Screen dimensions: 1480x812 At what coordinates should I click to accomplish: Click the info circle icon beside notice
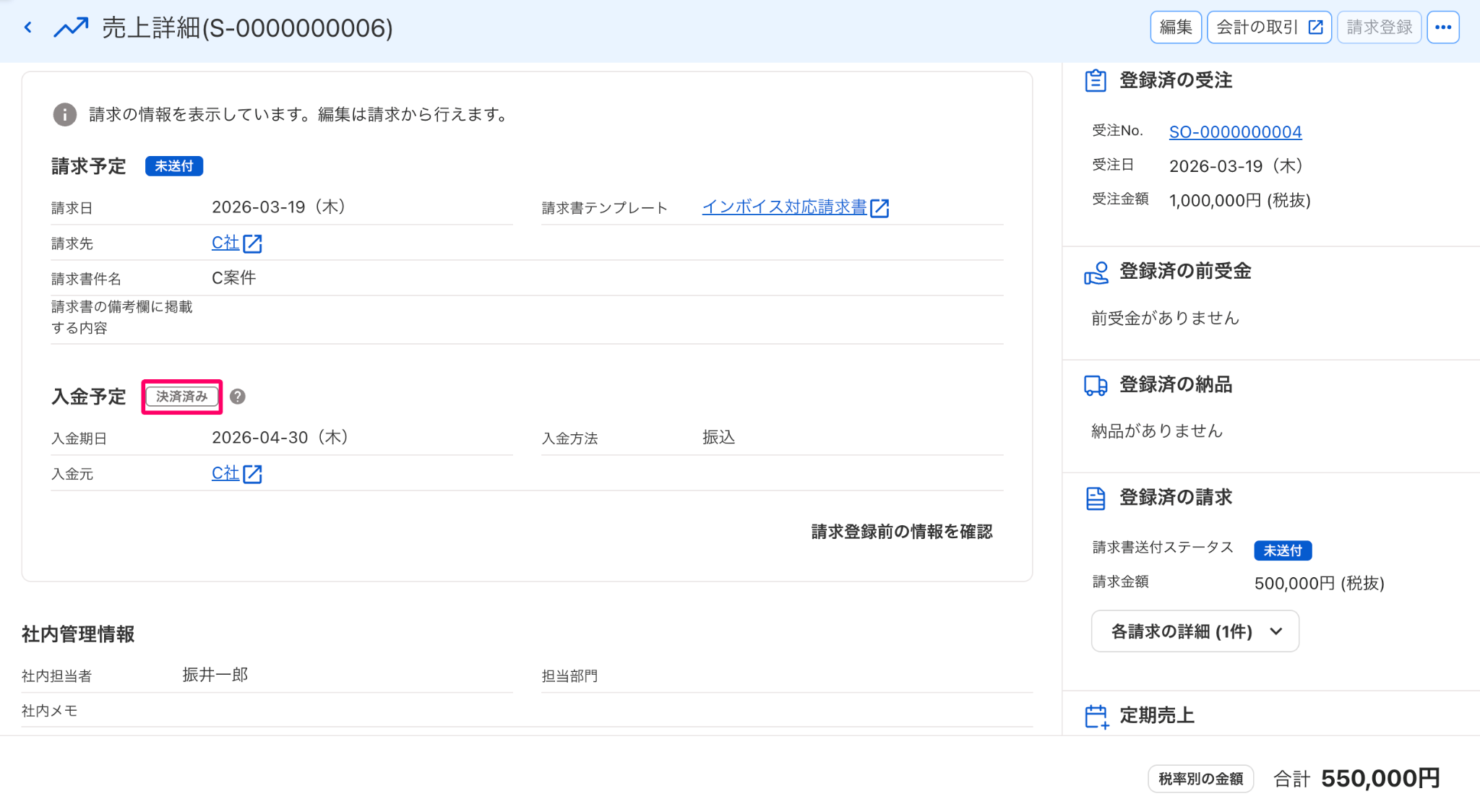[x=65, y=114]
